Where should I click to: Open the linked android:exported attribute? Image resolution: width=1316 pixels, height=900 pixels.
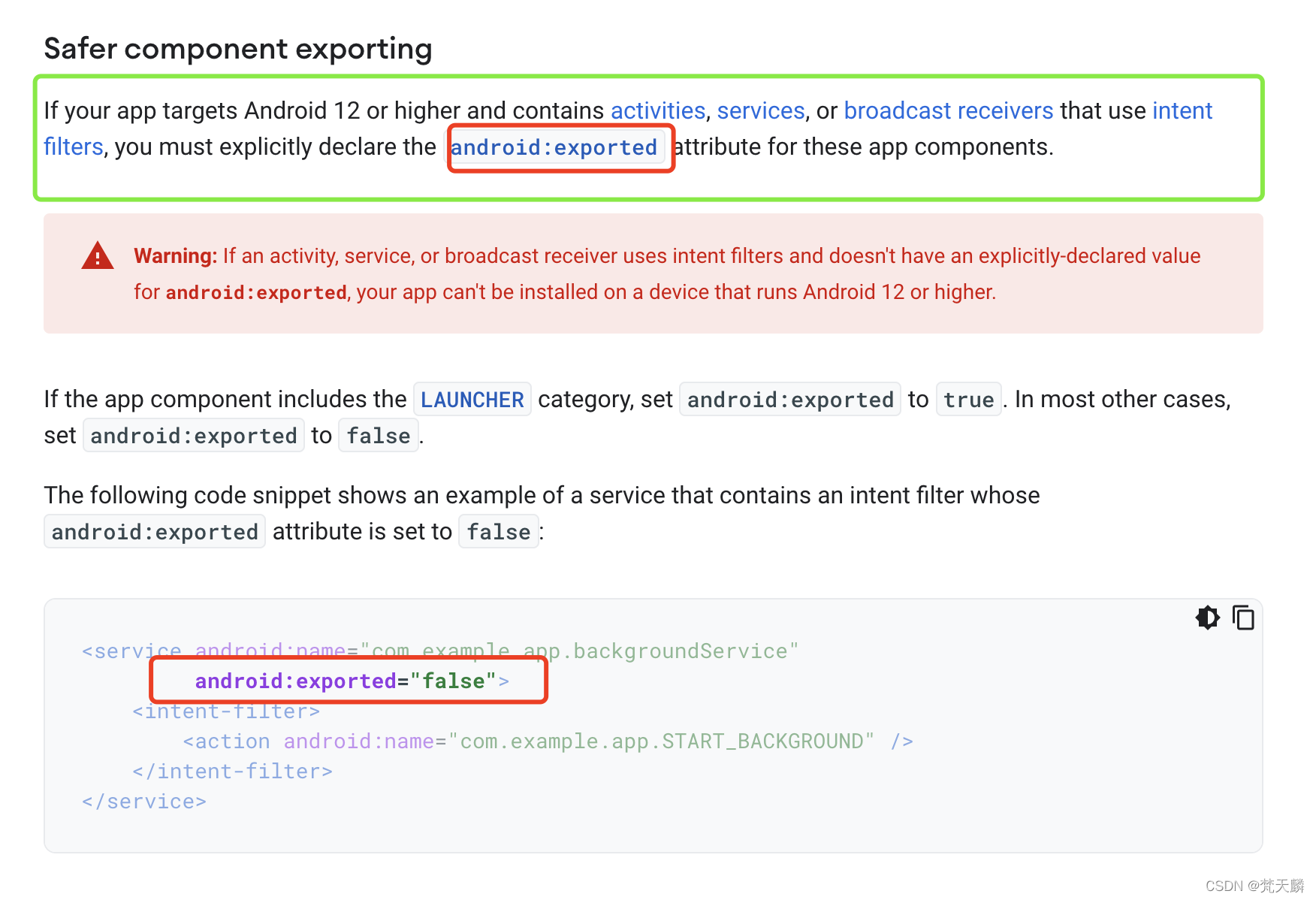(x=554, y=147)
